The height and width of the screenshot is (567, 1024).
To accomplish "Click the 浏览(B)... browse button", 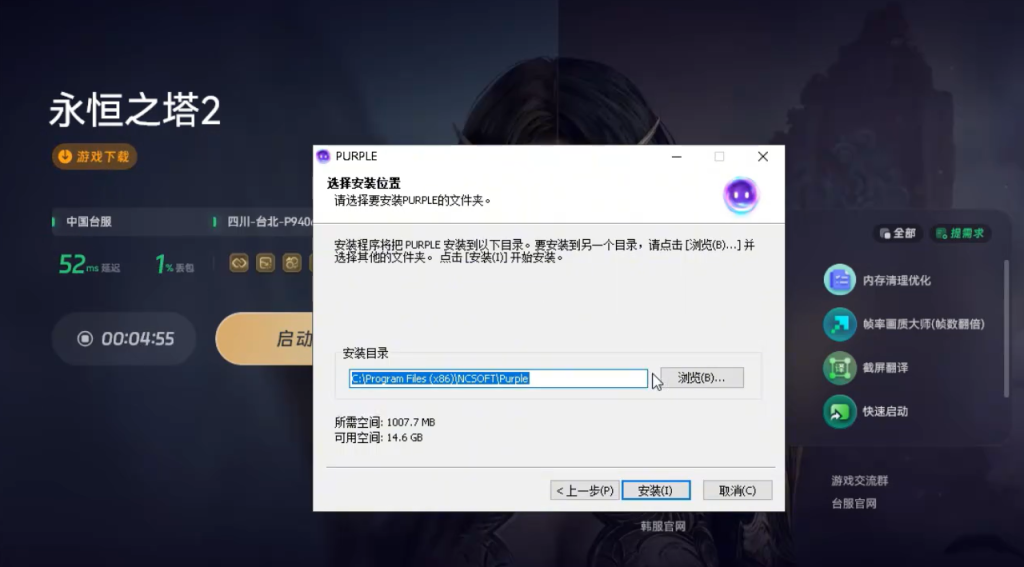I will 702,378.
